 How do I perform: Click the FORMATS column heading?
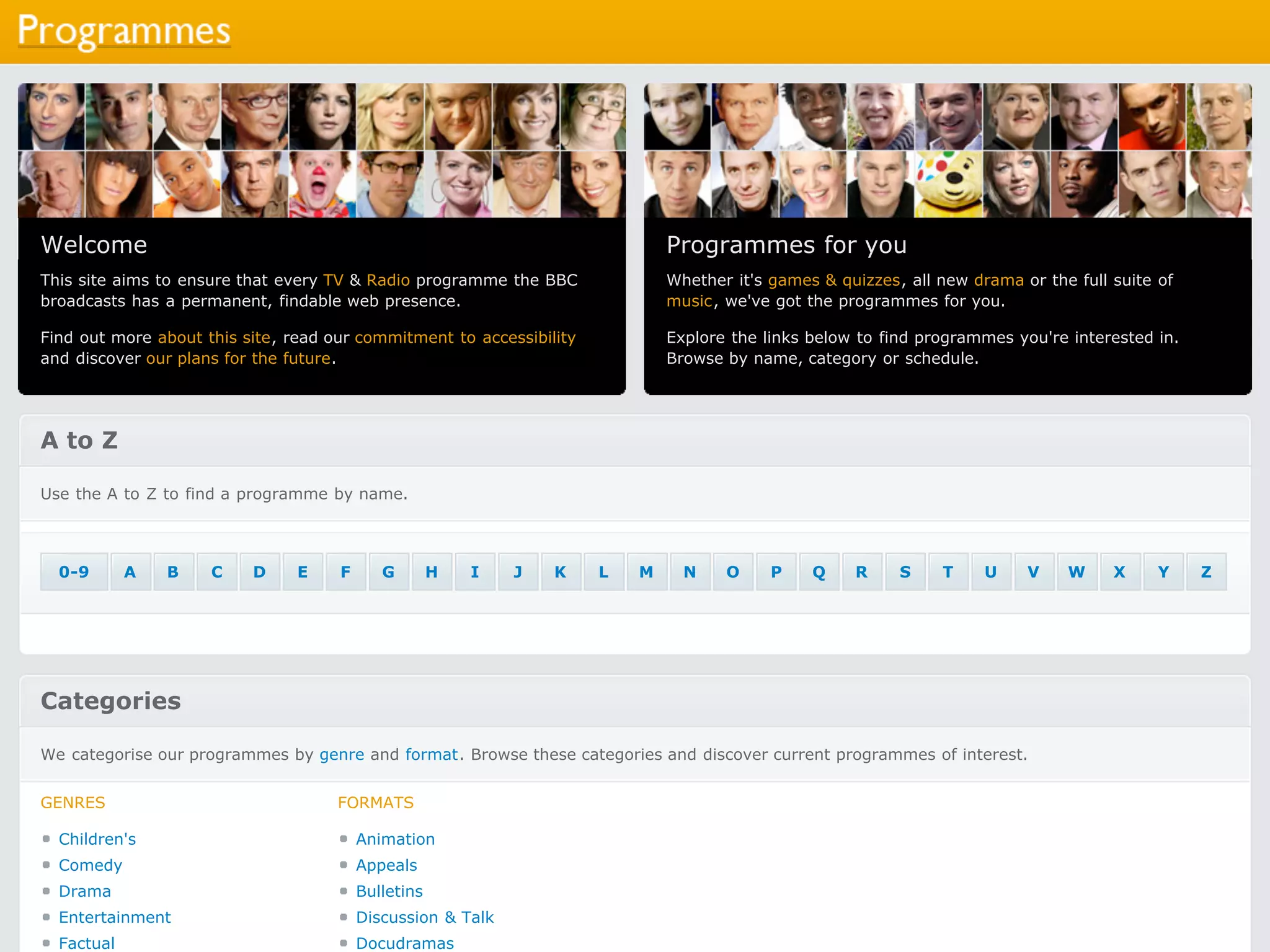coord(376,803)
